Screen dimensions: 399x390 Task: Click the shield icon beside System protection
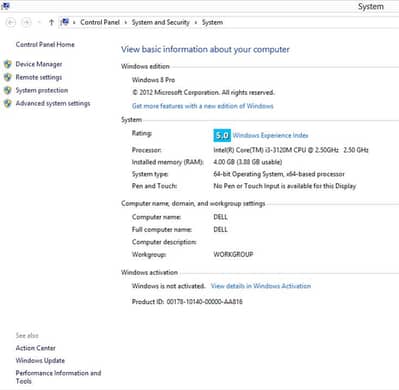8,90
